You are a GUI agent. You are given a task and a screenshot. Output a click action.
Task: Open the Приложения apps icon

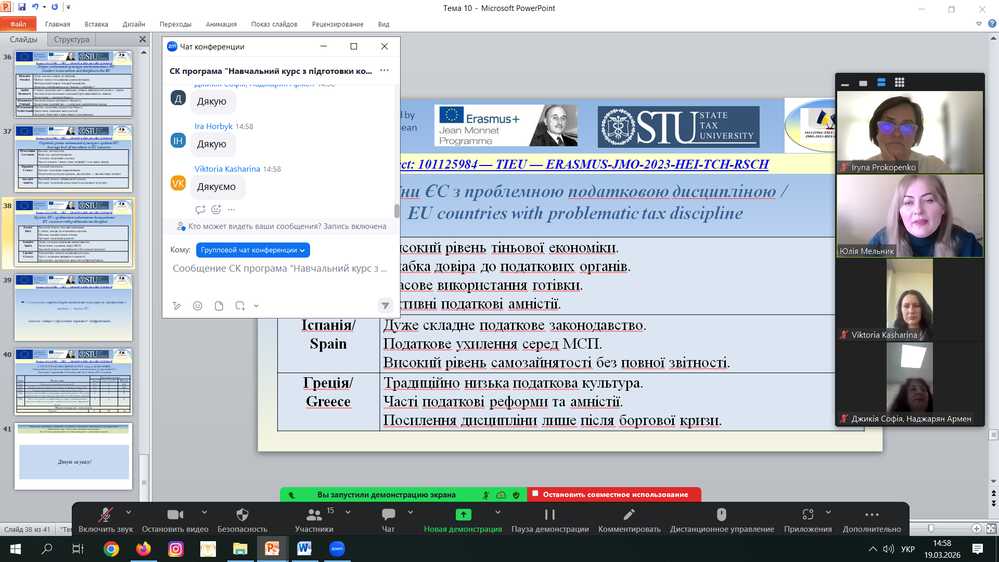[x=807, y=515]
